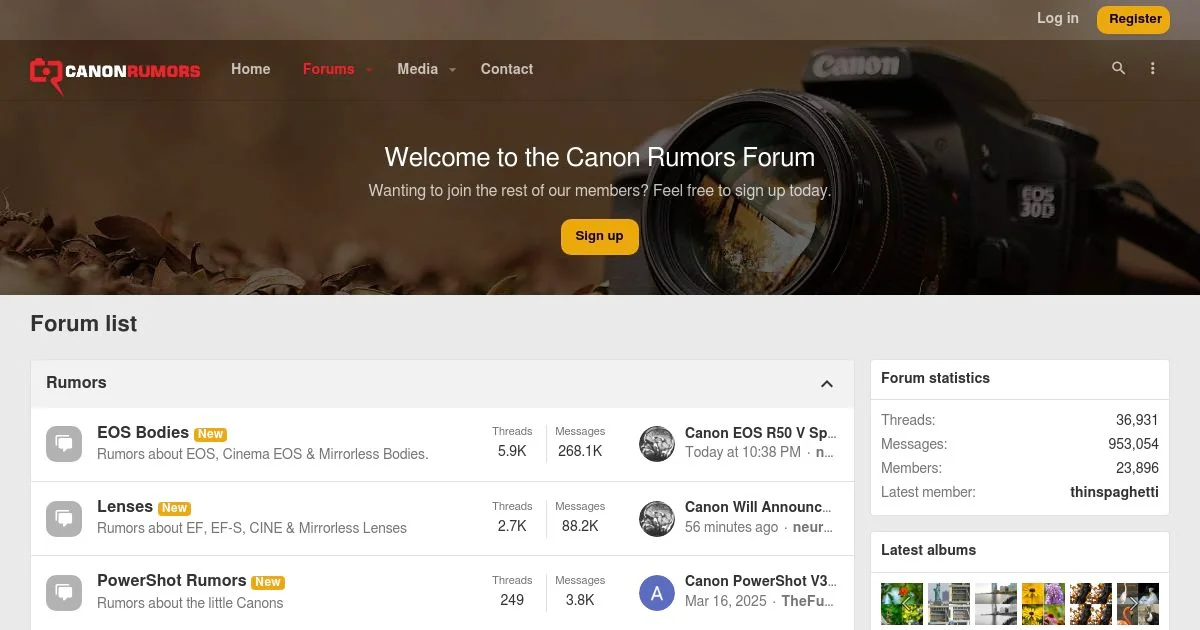Click Lenses messages count 88.2K
This screenshot has width=1200, height=630.
tap(580, 526)
